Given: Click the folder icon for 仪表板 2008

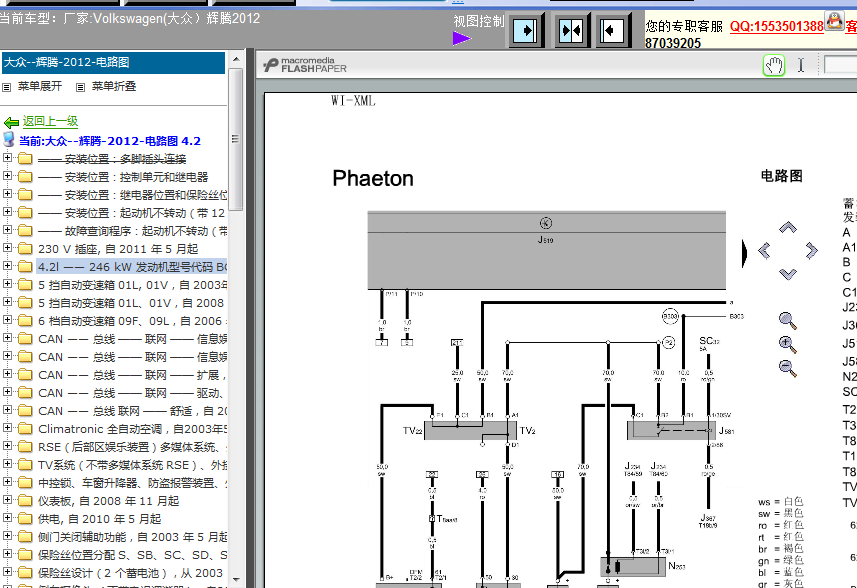Looking at the screenshot, I should click(x=25, y=501).
